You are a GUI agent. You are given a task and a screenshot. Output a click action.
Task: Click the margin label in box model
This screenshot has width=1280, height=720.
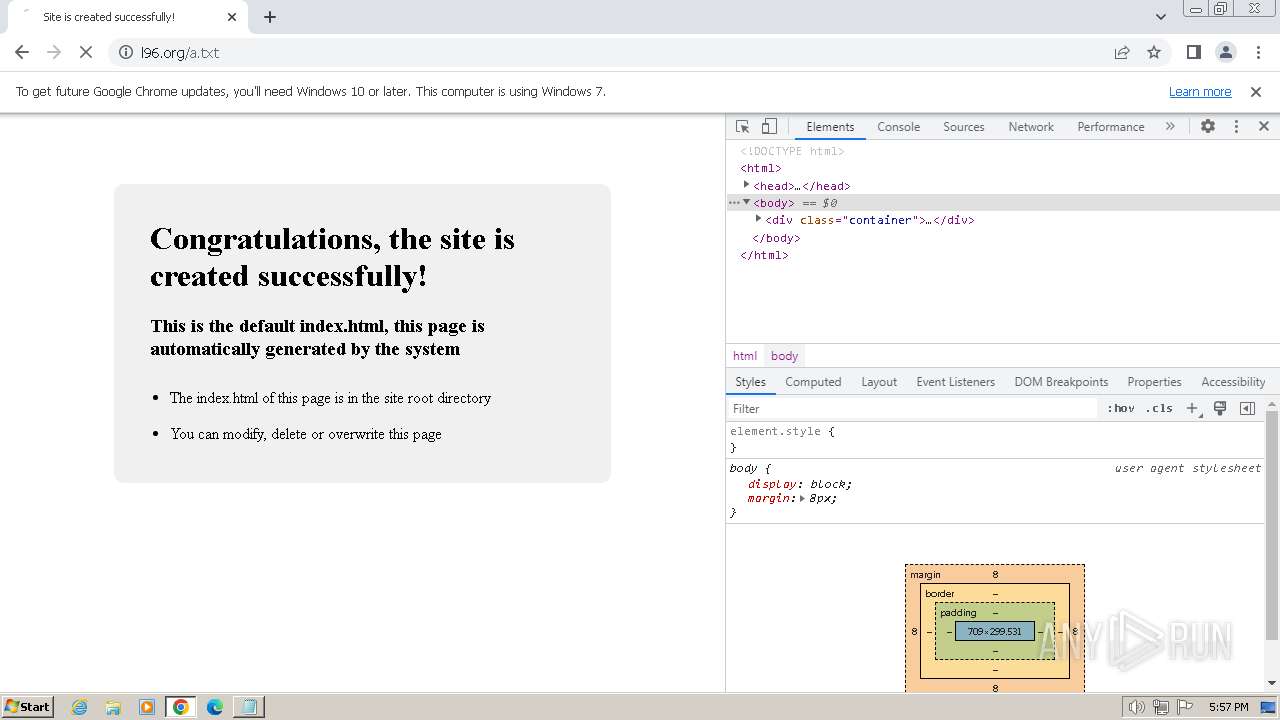pos(925,575)
